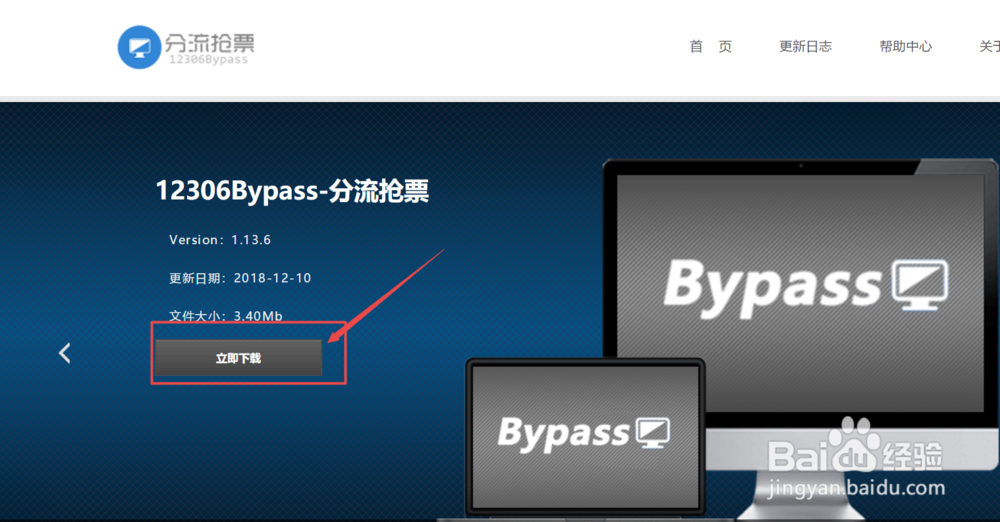Click the 分流抢票 blue monitor logo icon
This screenshot has height=522, width=1000.
point(139,47)
